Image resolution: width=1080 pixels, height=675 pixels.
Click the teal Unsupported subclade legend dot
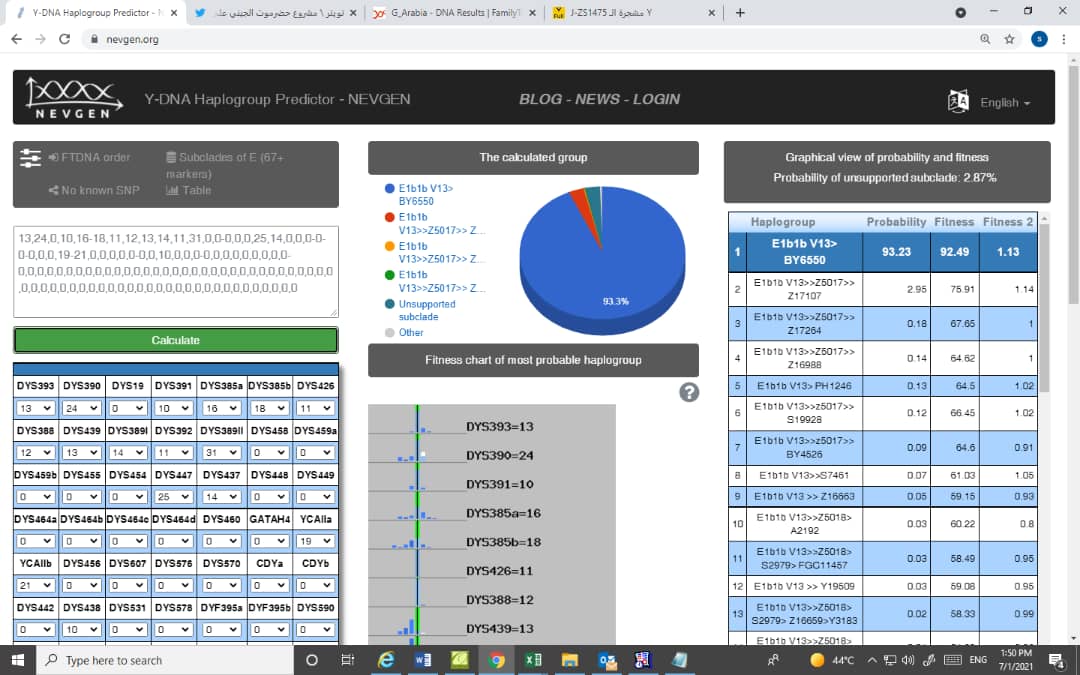pyautogui.click(x=390, y=304)
